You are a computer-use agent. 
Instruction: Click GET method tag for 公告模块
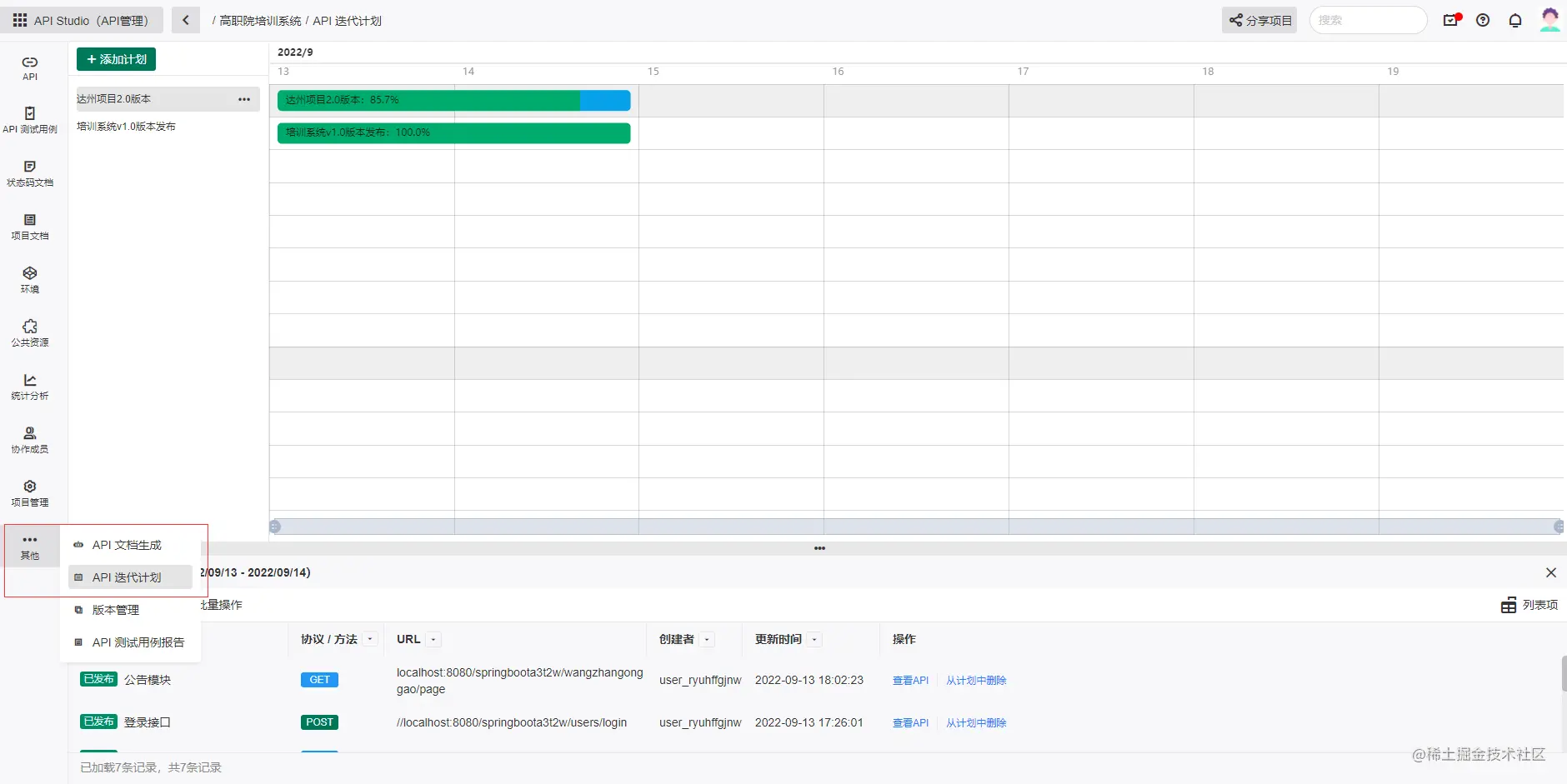[x=319, y=680]
